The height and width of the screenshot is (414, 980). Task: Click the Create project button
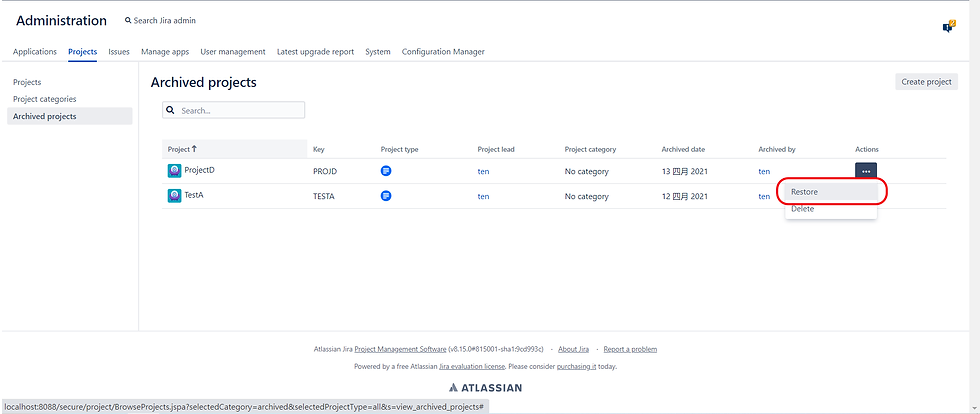[926, 81]
